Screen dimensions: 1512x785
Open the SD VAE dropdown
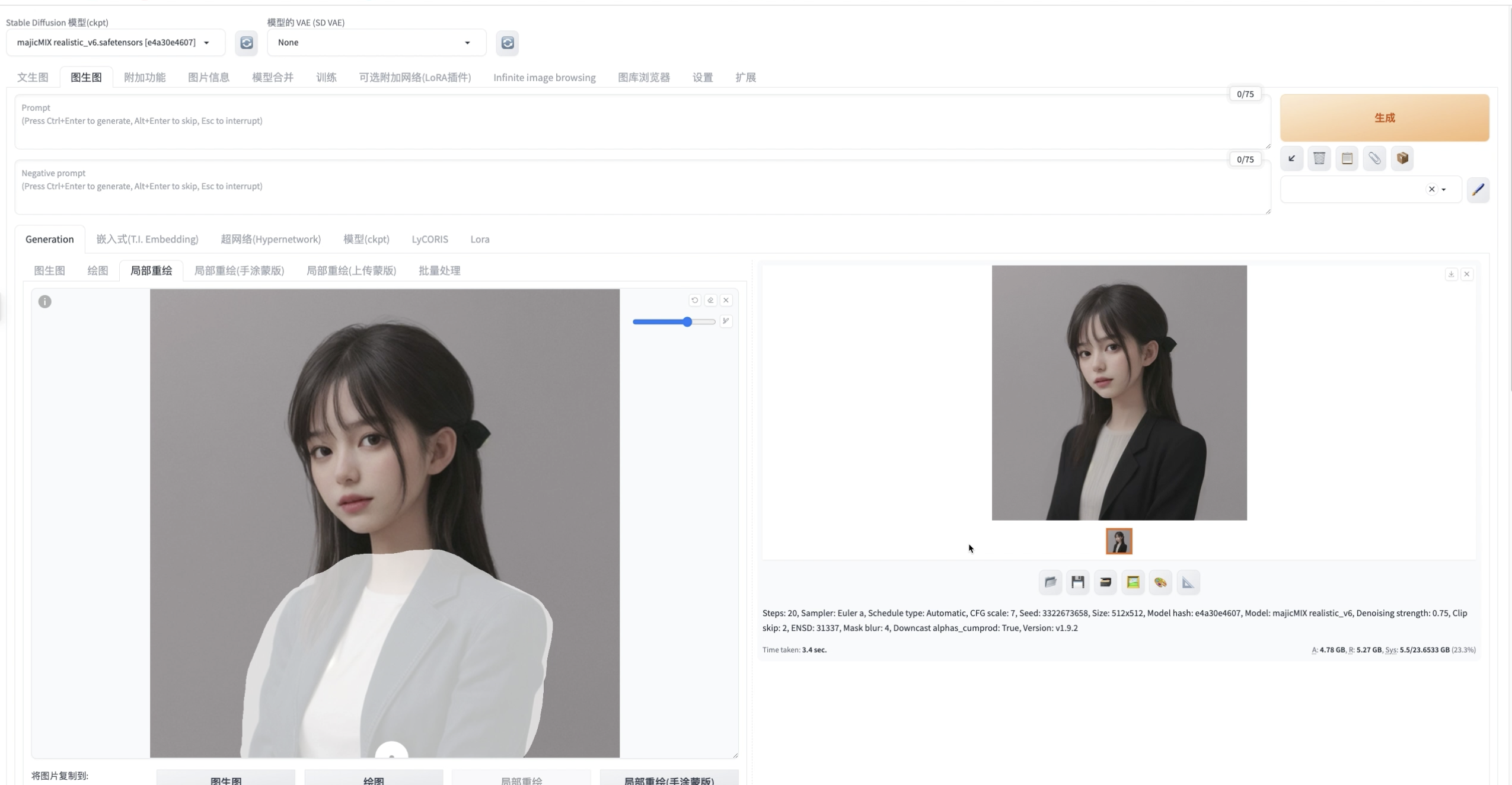point(377,43)
